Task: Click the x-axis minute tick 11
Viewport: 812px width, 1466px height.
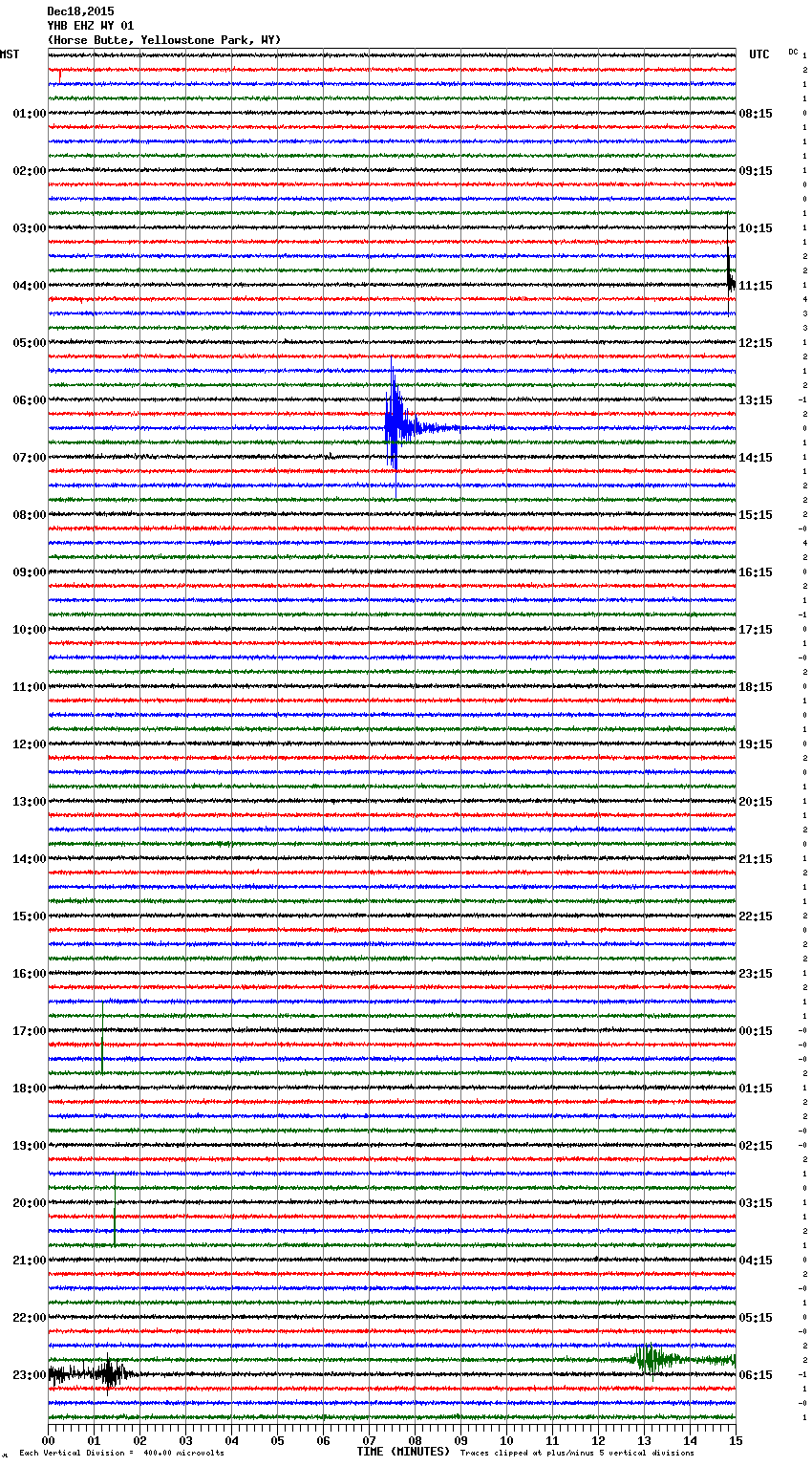Action: [x=552, y=1439]
